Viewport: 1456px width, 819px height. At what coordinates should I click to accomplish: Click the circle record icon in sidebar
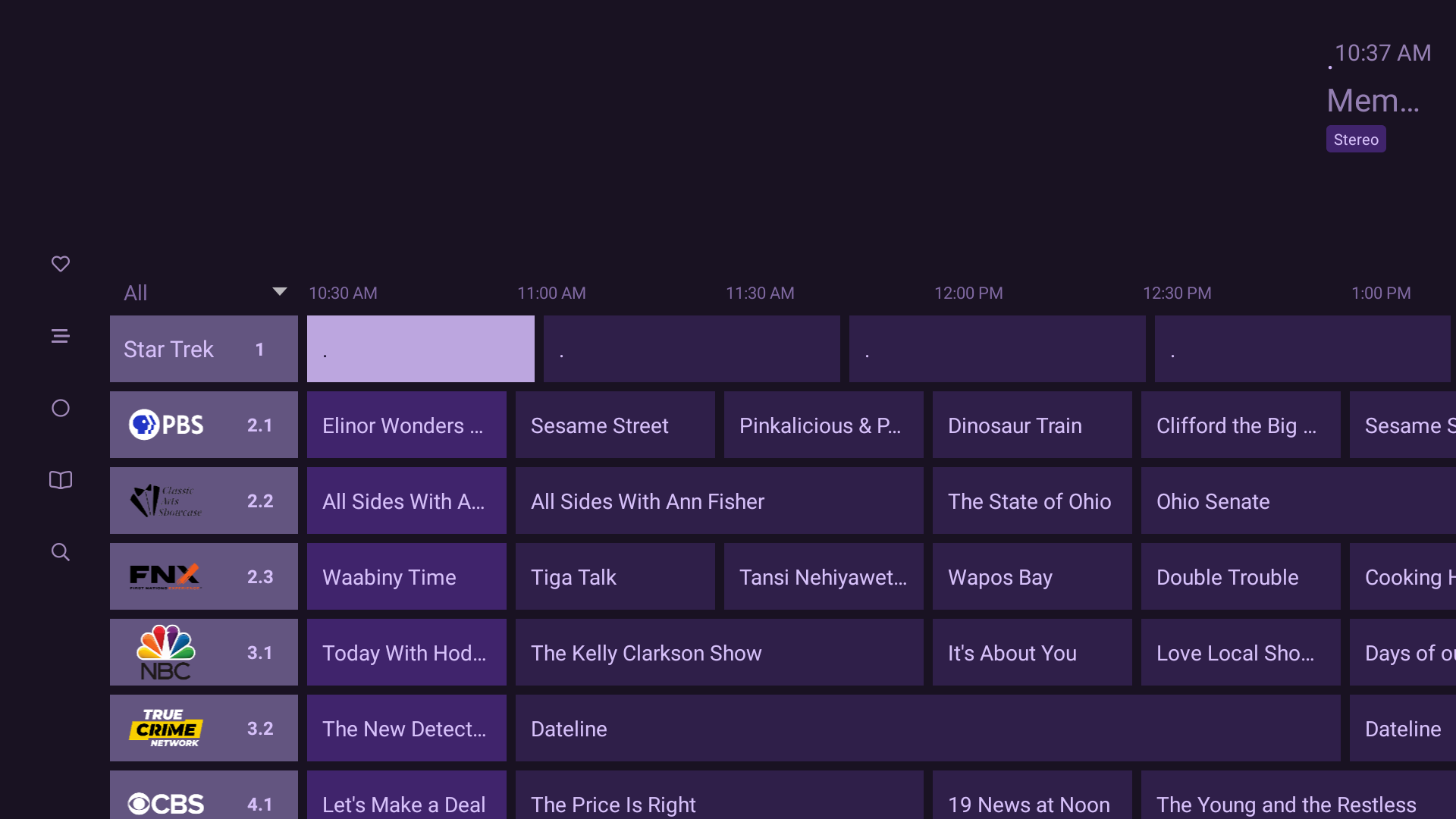61,409
